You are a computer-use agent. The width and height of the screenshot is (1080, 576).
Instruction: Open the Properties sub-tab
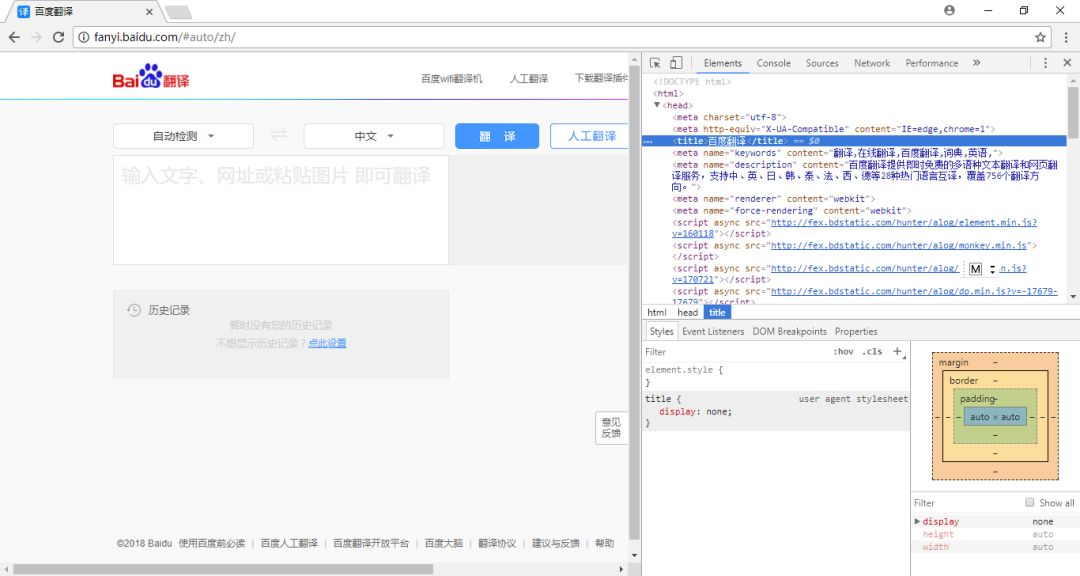point(856,331)
